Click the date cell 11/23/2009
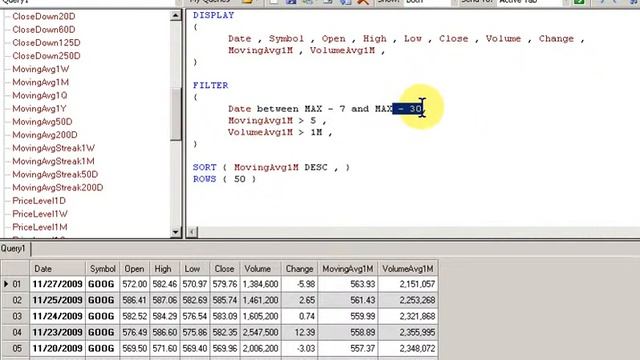Screen dimensions: 640x360 (58, 332)
